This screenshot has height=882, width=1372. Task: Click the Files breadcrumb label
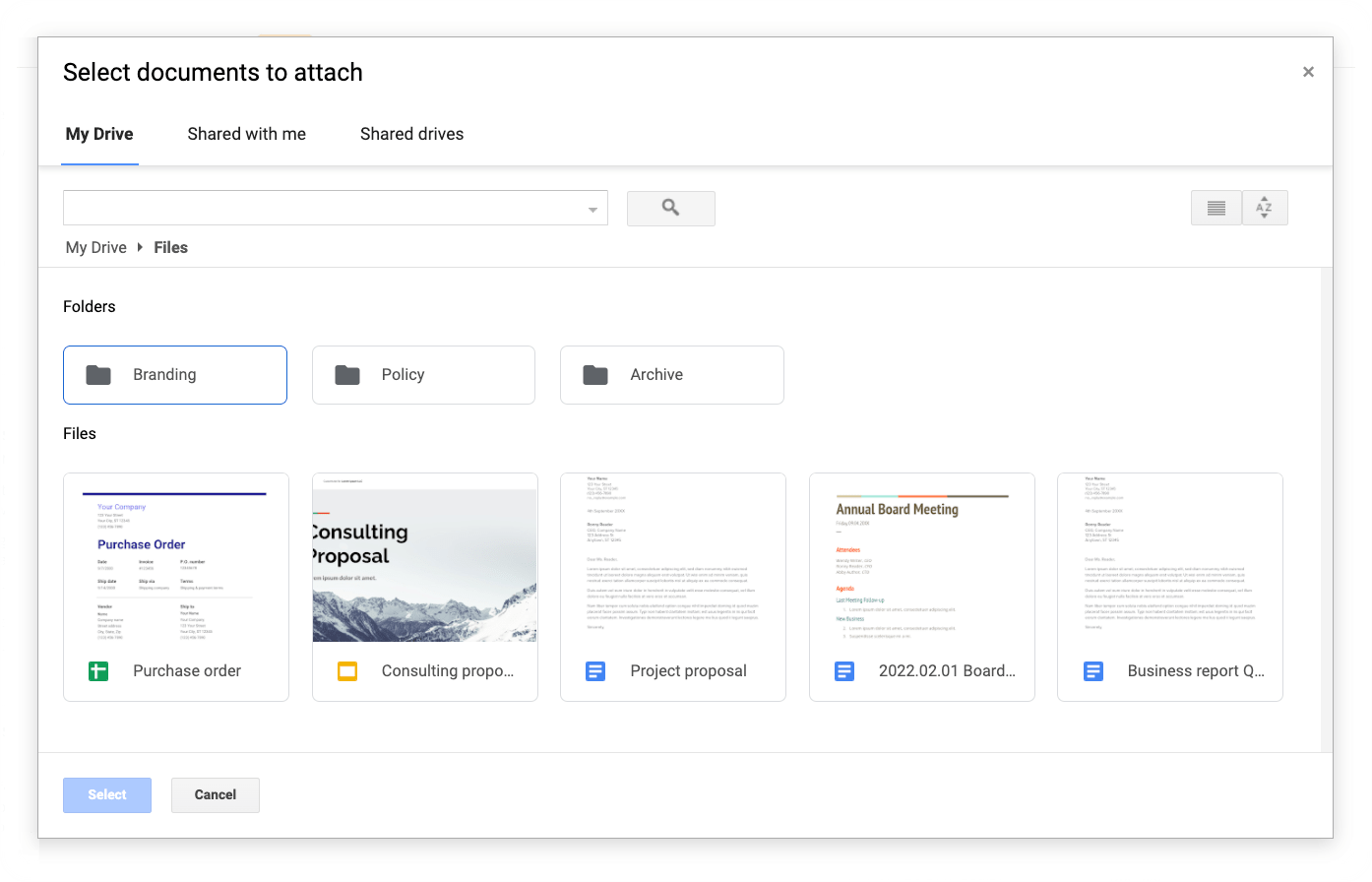click(x=170, y=247)
